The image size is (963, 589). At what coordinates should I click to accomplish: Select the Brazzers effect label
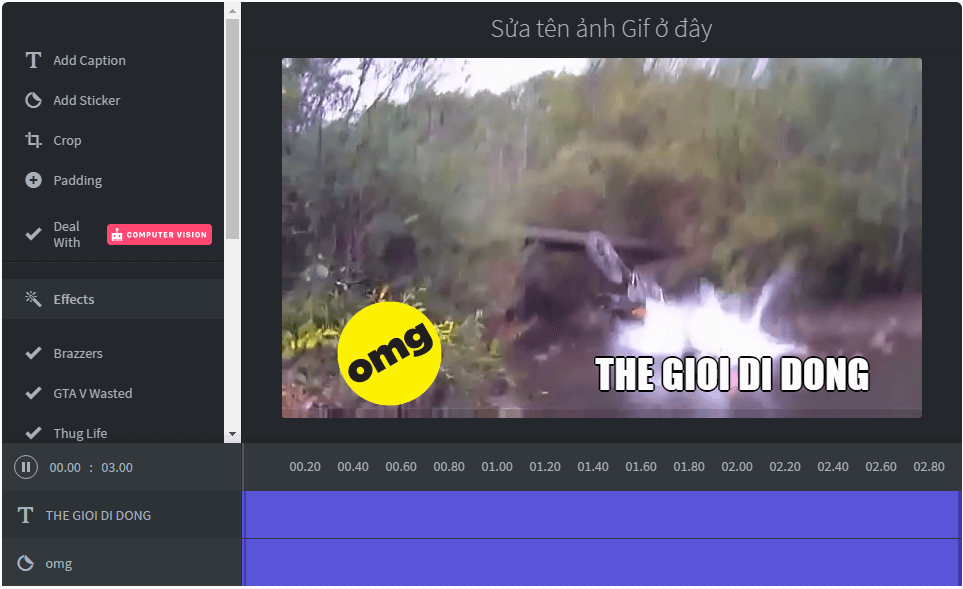point(78,353)
